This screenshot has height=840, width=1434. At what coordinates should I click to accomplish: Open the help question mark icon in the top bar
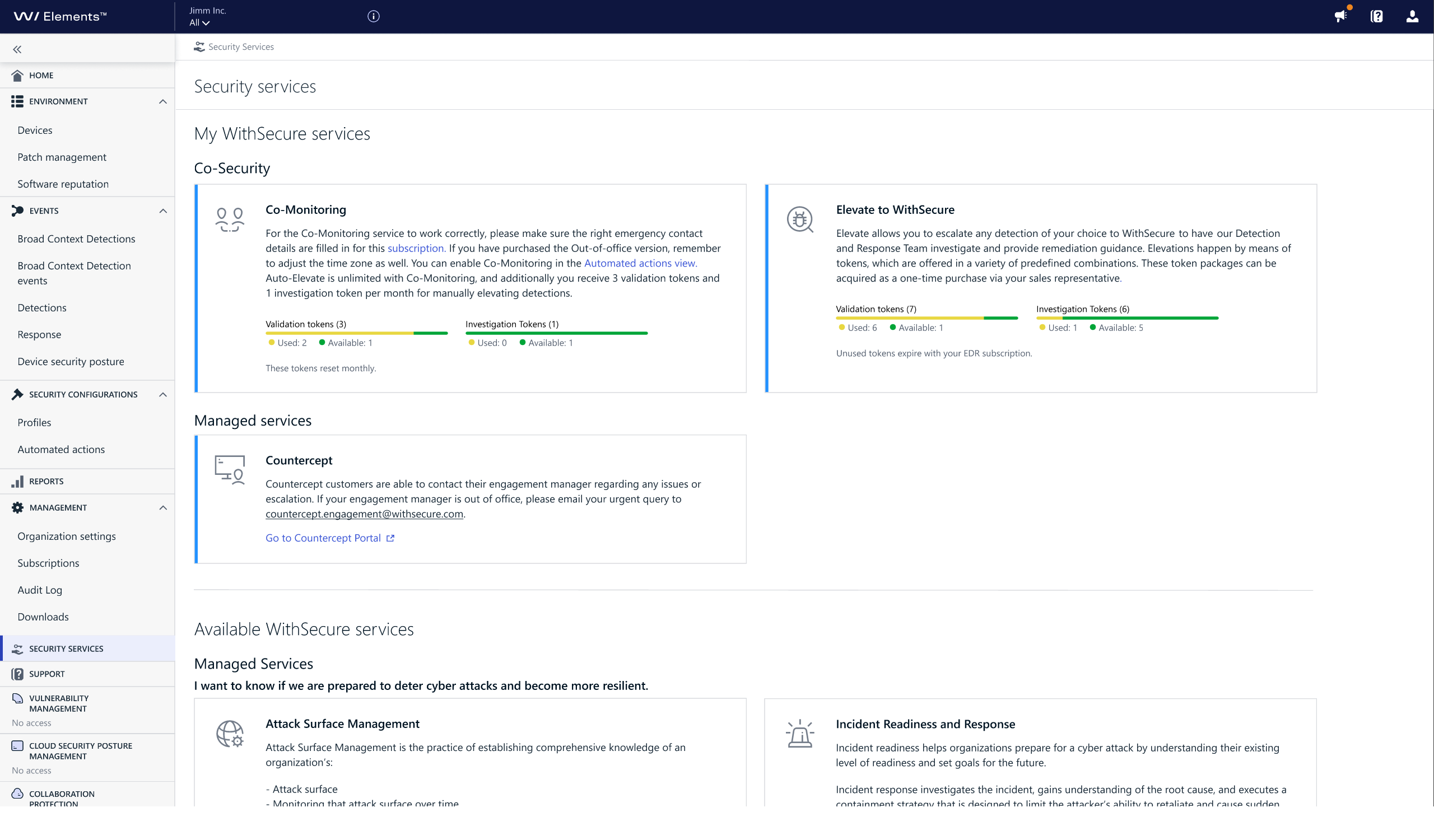[x=1376, y=16]
